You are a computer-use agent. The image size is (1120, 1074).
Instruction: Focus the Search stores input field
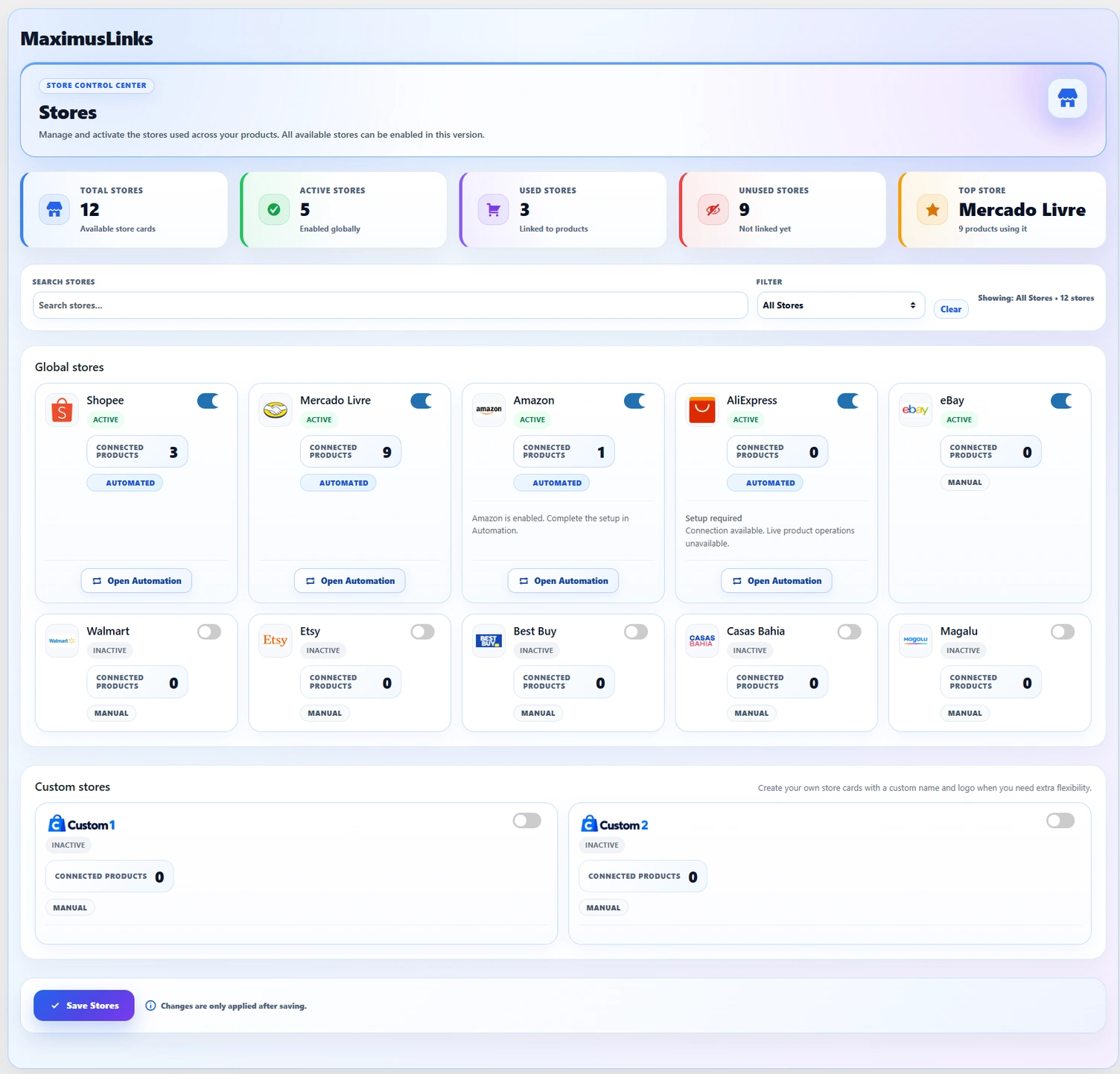click(390, 305)
